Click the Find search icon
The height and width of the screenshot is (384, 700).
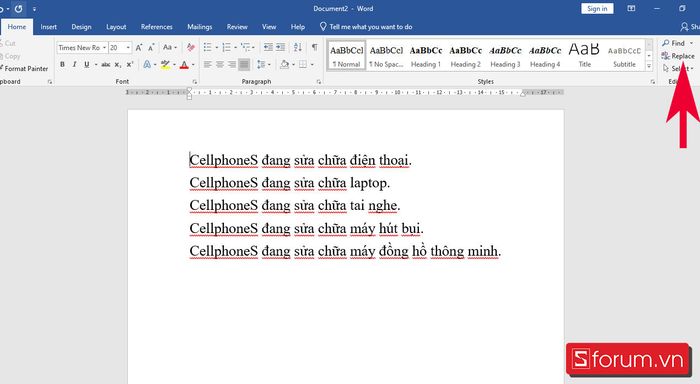[666, 43]
